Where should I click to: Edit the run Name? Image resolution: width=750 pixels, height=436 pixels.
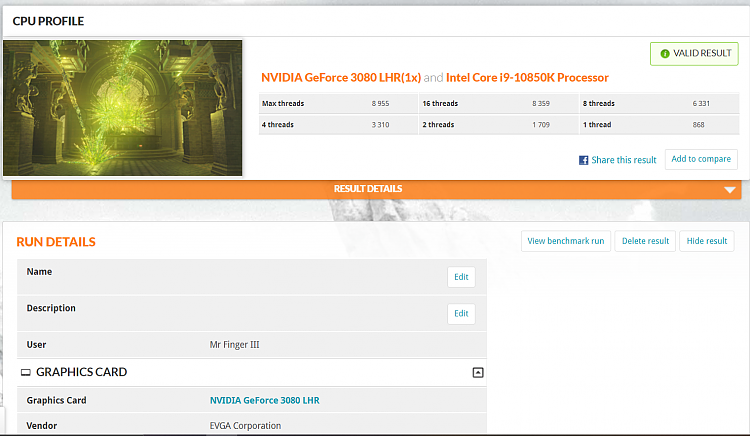(461, 277)
